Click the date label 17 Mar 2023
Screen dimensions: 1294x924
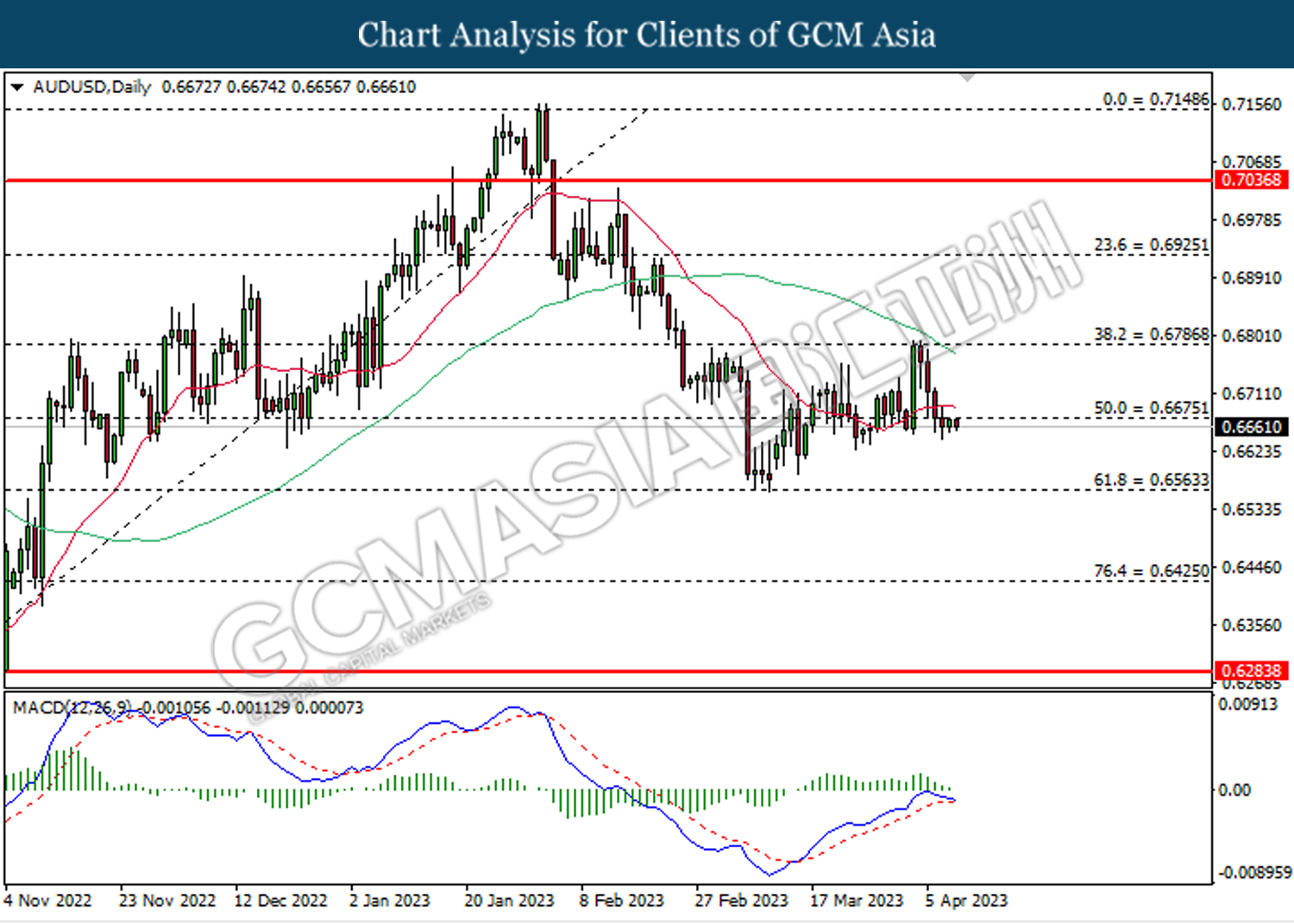[856, 901]
